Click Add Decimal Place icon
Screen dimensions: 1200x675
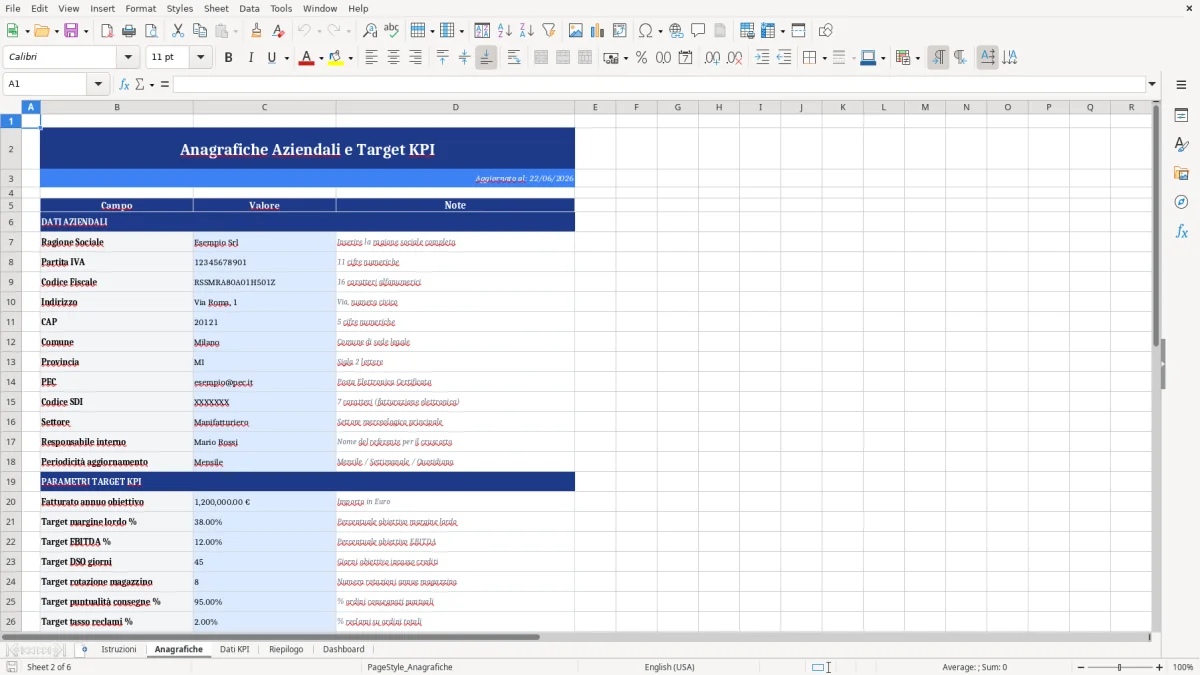click(712, 58)
